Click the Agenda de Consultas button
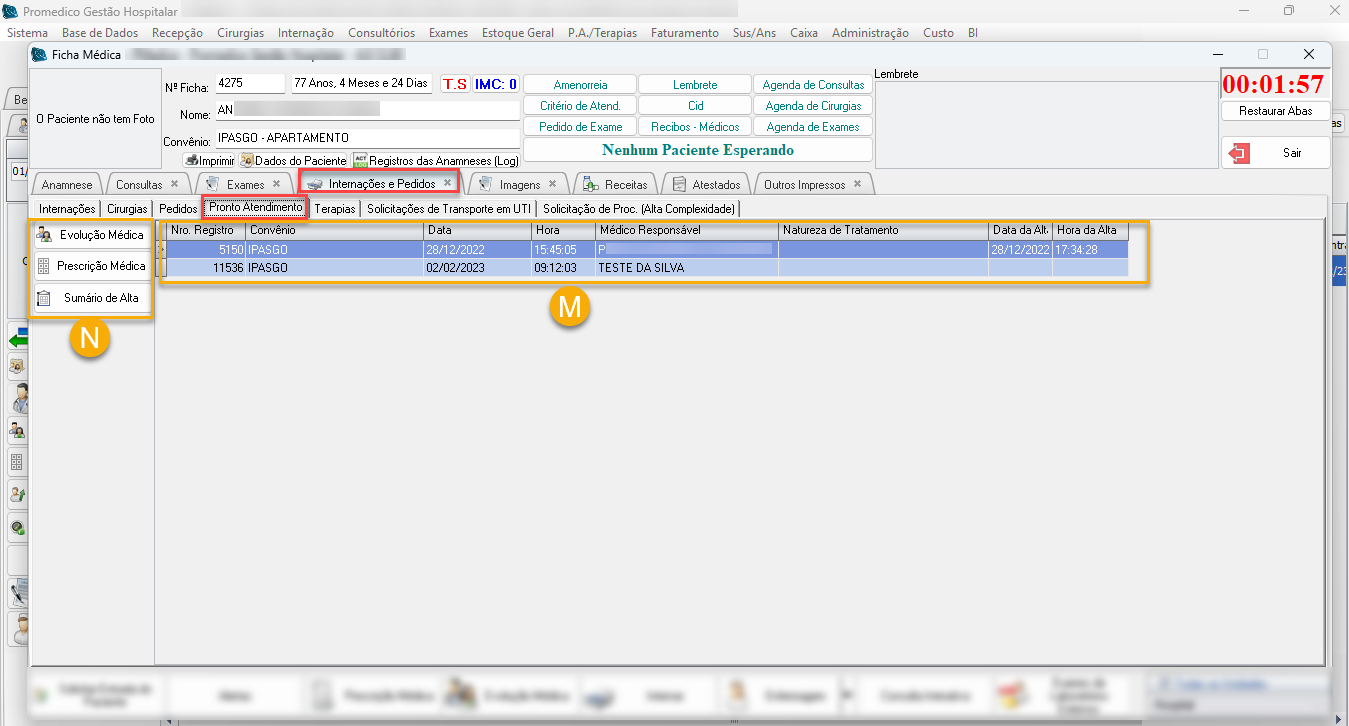1349x726 pixels. tap(813, 85)
